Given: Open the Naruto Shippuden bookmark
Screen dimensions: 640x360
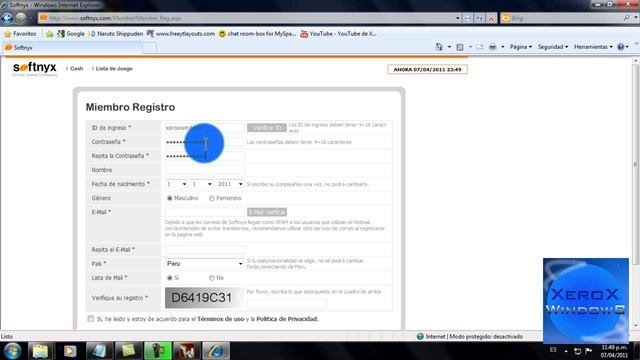Looking at the screenshot, I should point(116,34).
